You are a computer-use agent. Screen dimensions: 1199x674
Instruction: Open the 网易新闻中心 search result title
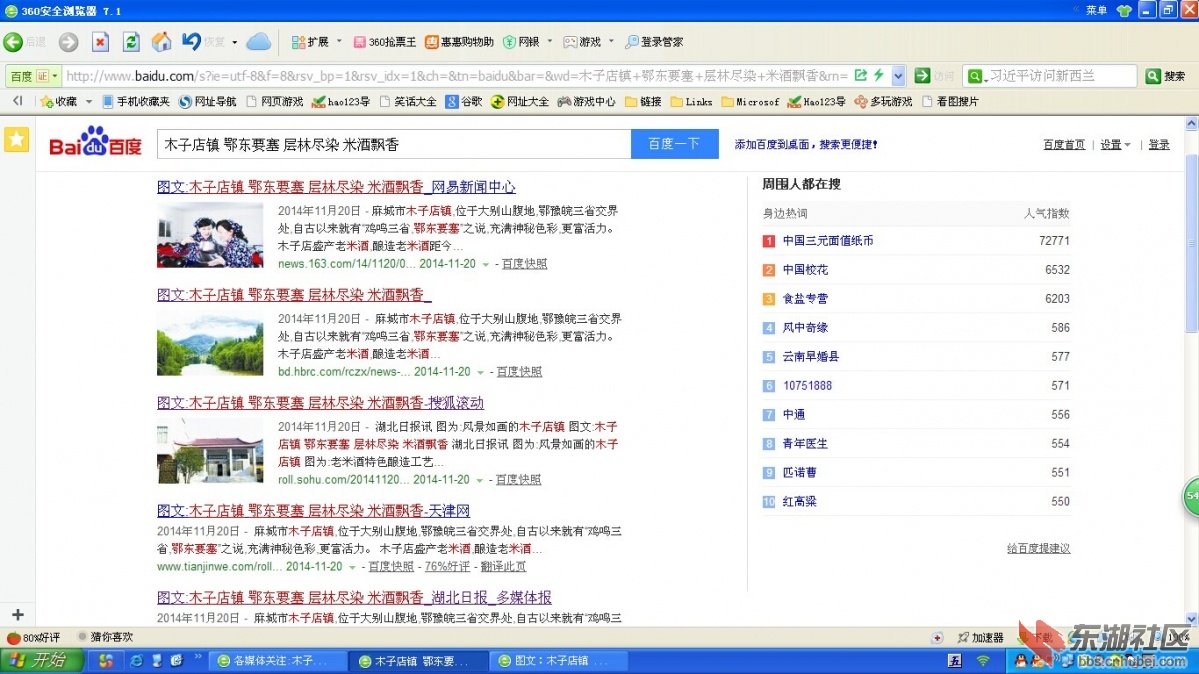pyautogui.click(x=336, y=187)
